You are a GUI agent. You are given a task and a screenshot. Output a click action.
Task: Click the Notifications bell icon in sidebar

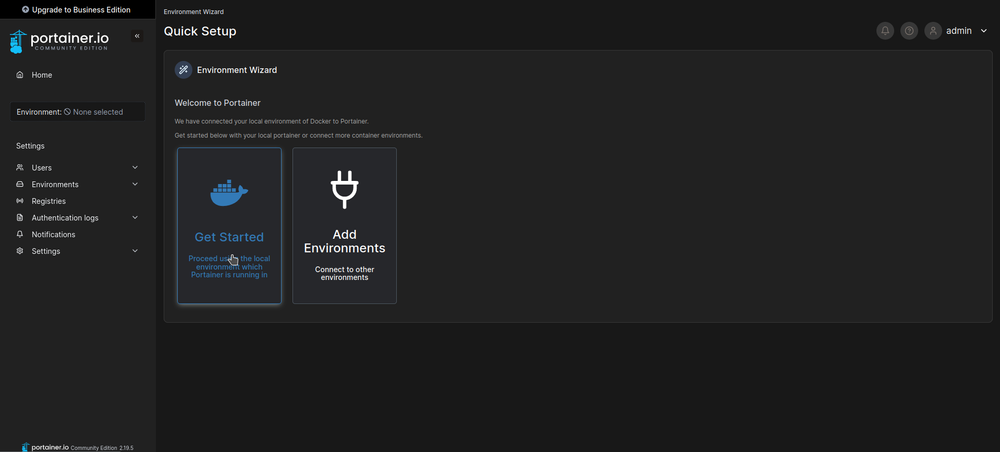(x=20, y=234)
